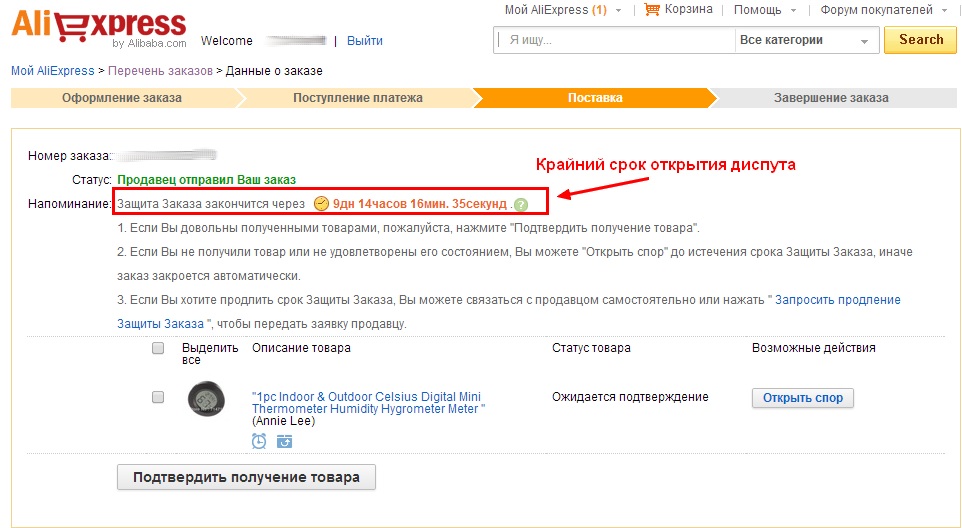962x528 pixels.
Task: Click the 'Статус товара' column header
Action: click(x=591, y=348)
